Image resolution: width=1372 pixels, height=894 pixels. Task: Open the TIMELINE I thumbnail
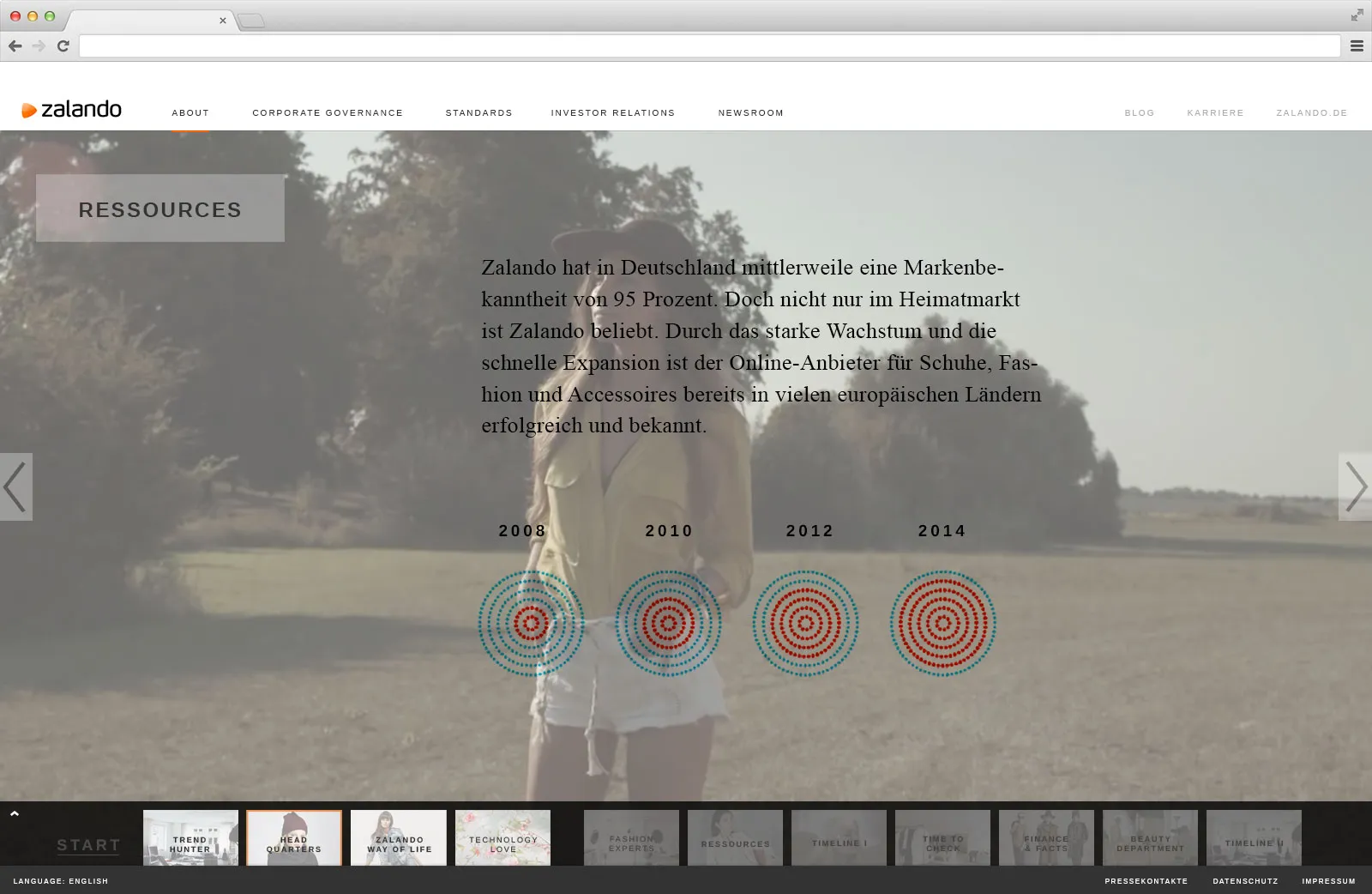(x=839, y=837)
